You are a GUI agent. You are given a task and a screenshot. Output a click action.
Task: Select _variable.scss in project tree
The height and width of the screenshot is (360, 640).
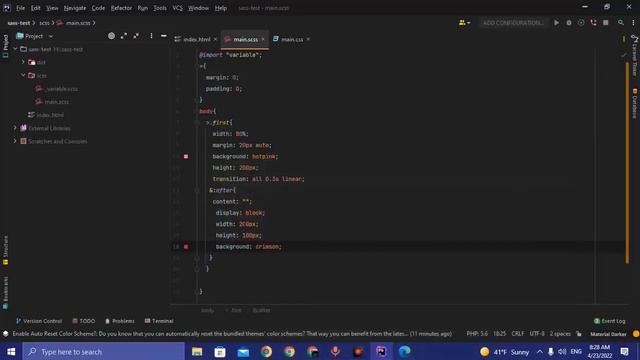click(57, 89)
